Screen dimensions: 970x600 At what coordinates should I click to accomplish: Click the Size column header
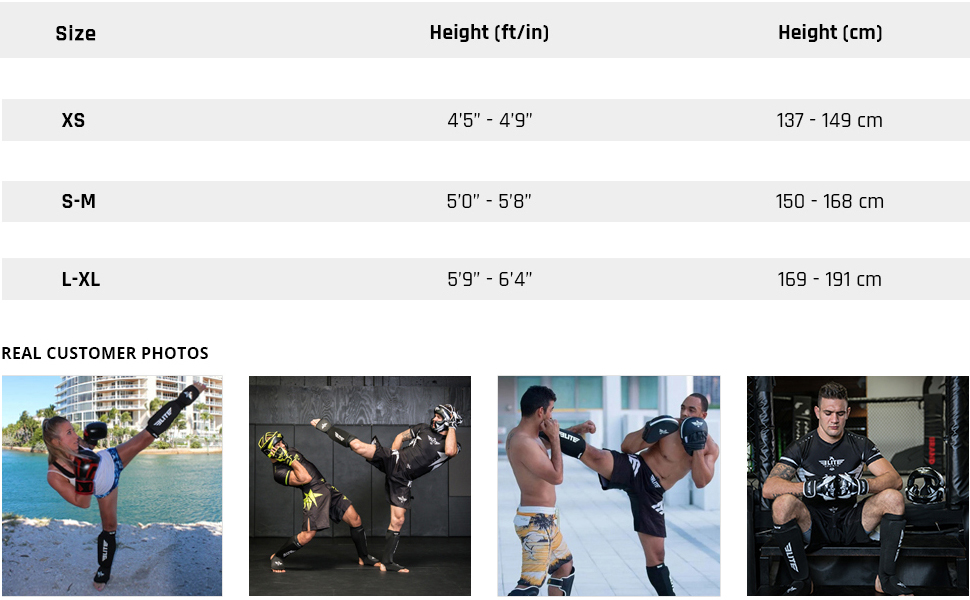[x=76, y=33]
